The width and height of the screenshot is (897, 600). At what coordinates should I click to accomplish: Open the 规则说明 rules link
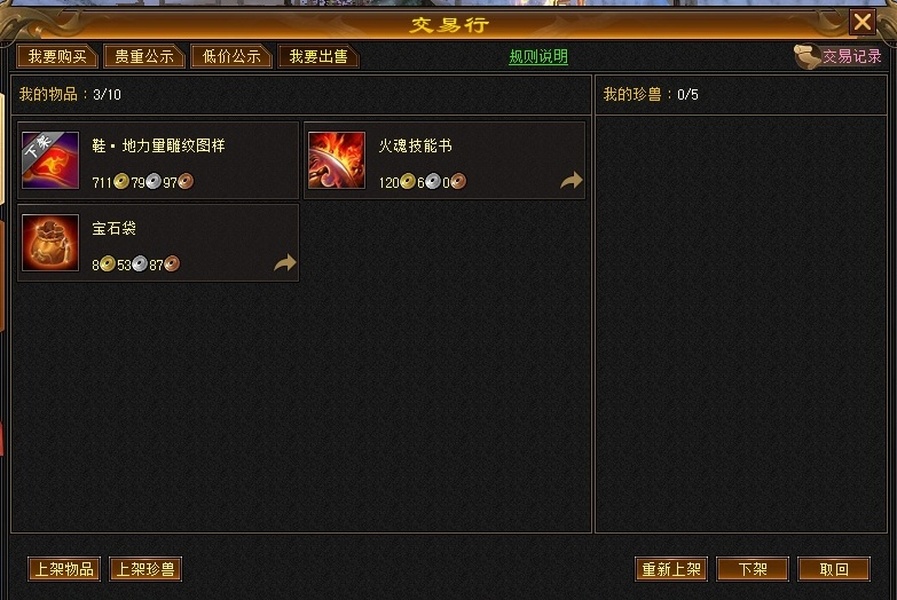pyautogui.click(x=538, y=57)
